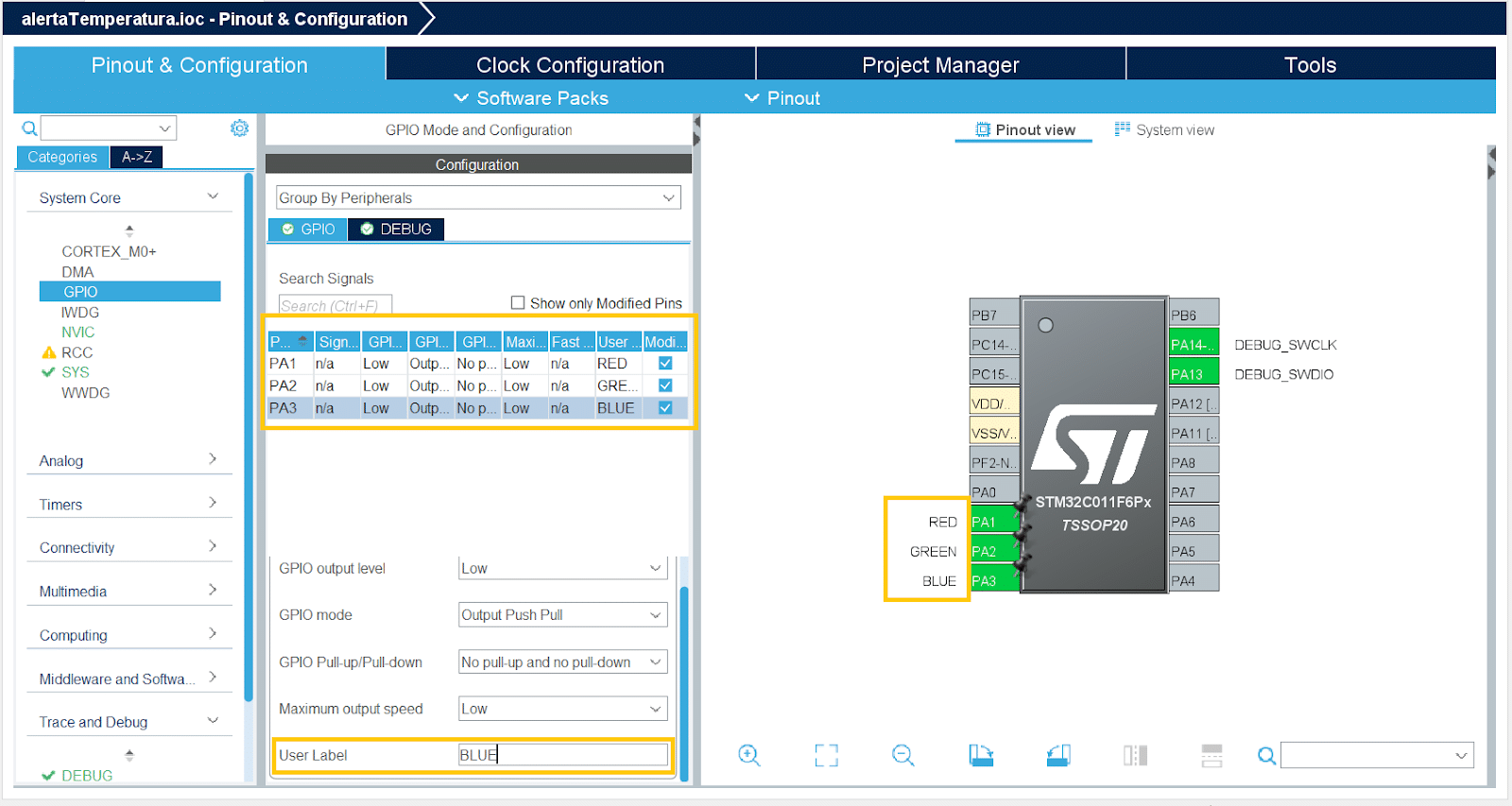Expand the Timers category
1512x806 pixels.
(x=128, y=505)
